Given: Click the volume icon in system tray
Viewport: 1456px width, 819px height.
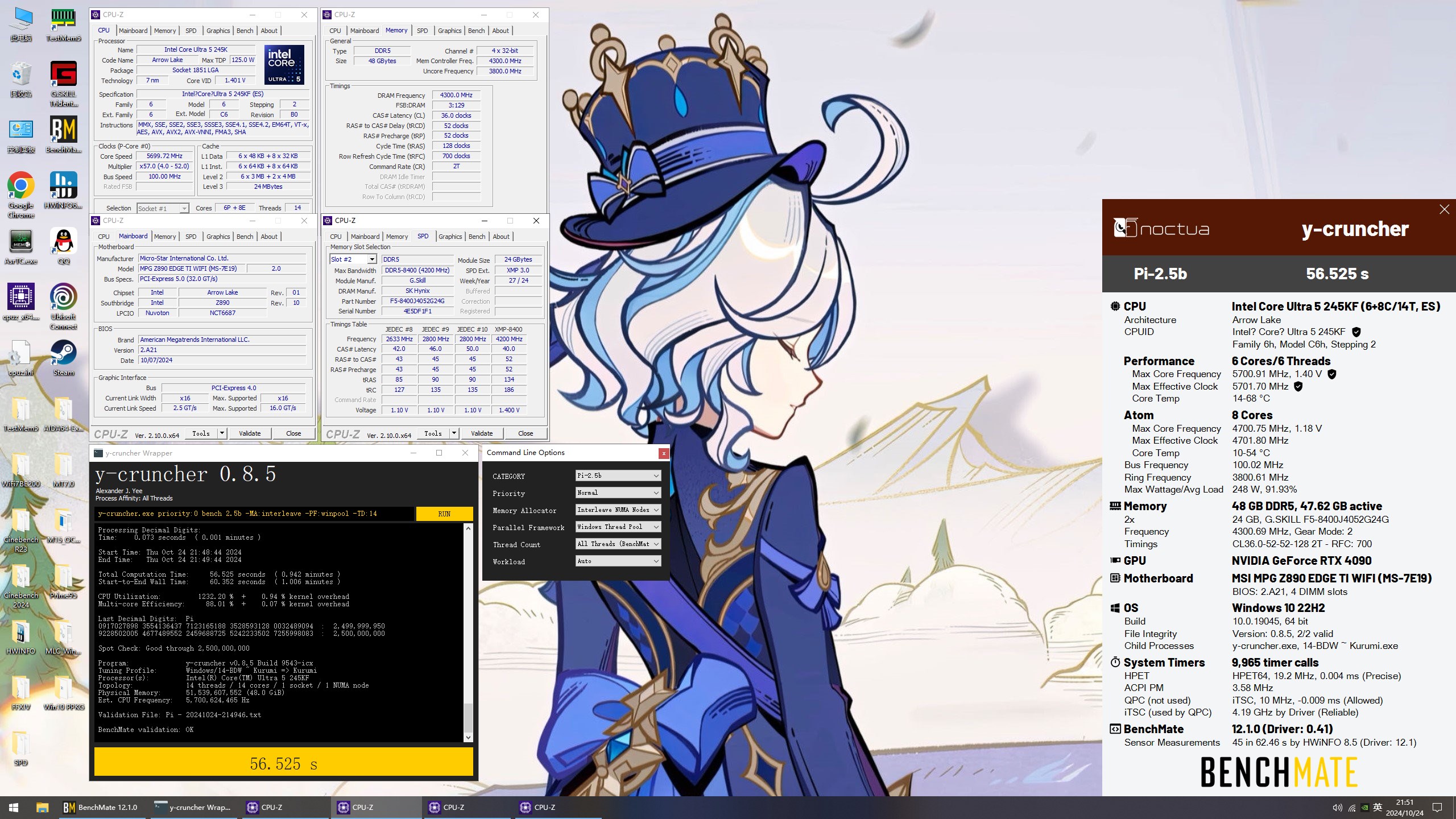Looking at the screenshot, I should pos(1337,808).
